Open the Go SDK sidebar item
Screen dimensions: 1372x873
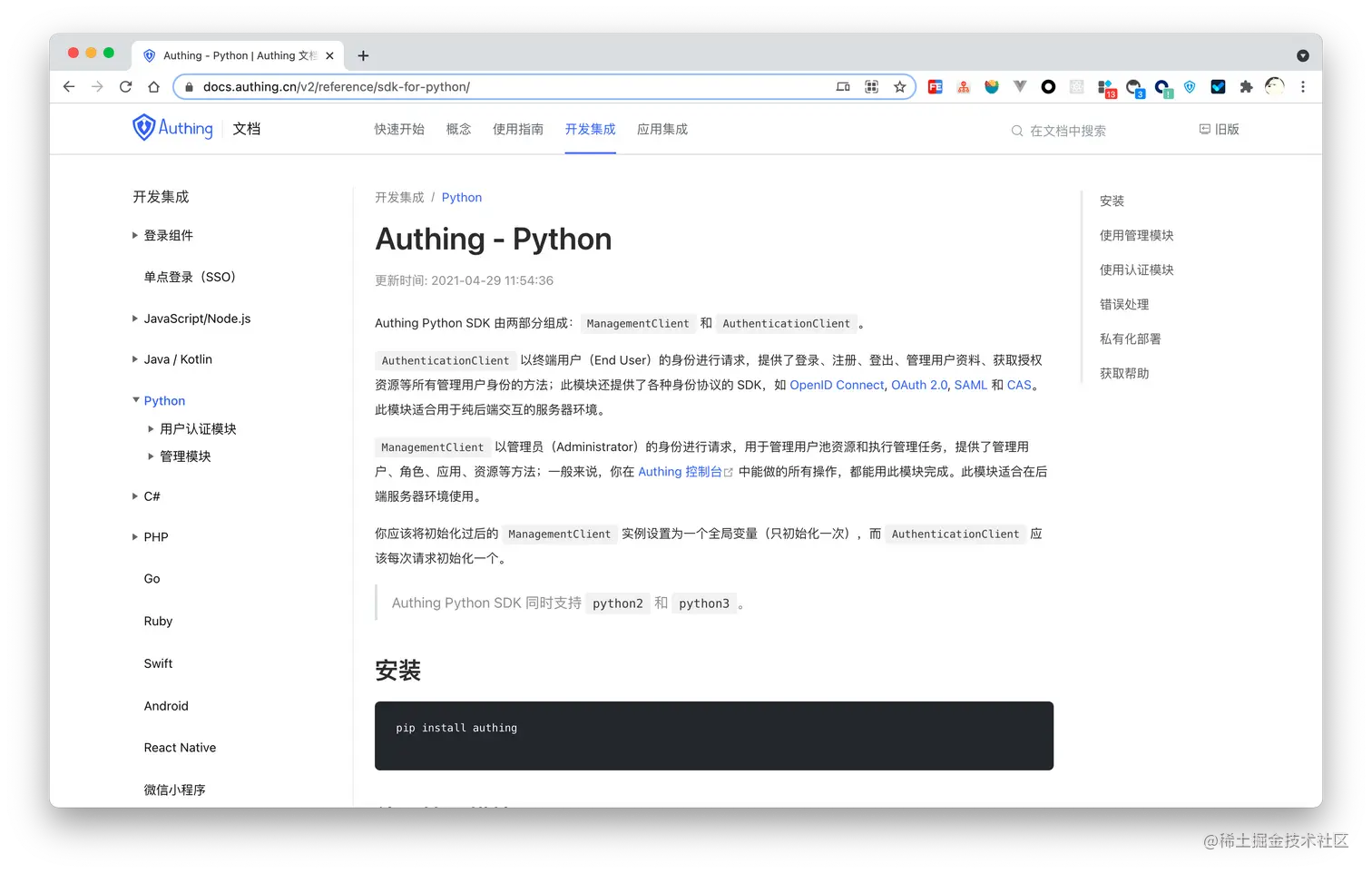click(152, 579)
